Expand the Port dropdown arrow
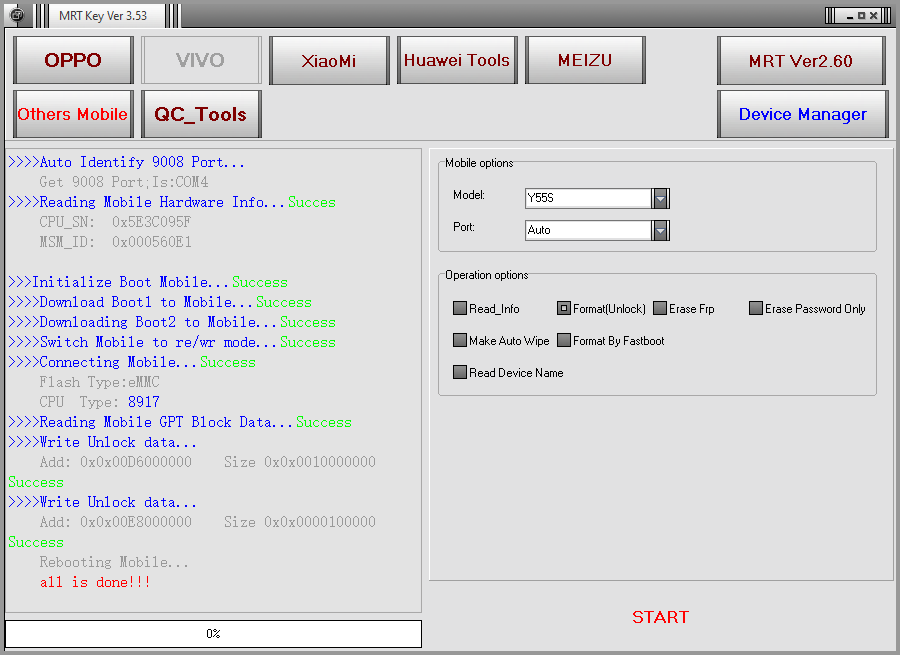 coord(661,231)
